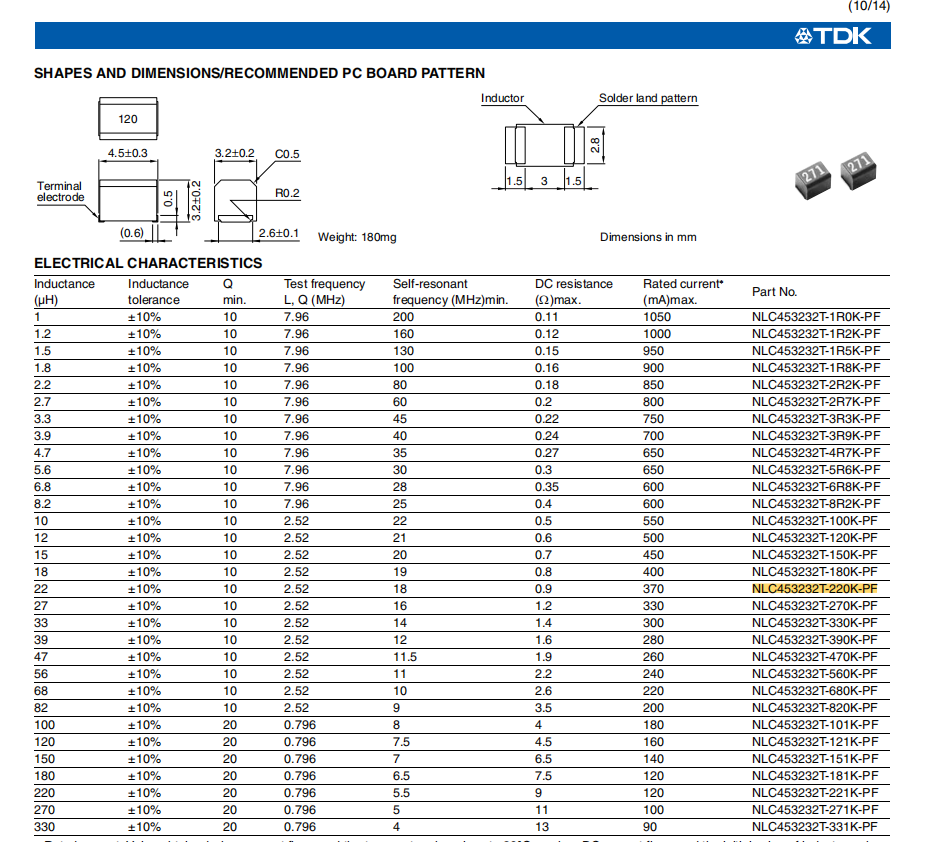This screenshot has width=925, height=842.
Task: Click the left inductor chip photo marked 271
Action: (x=813, y=181)
